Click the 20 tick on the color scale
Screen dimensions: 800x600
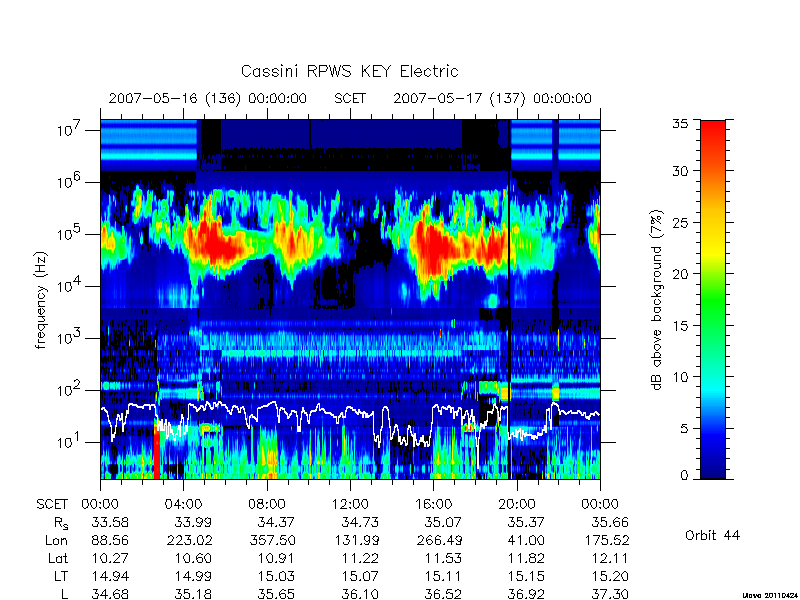click(x=680, y=273)
